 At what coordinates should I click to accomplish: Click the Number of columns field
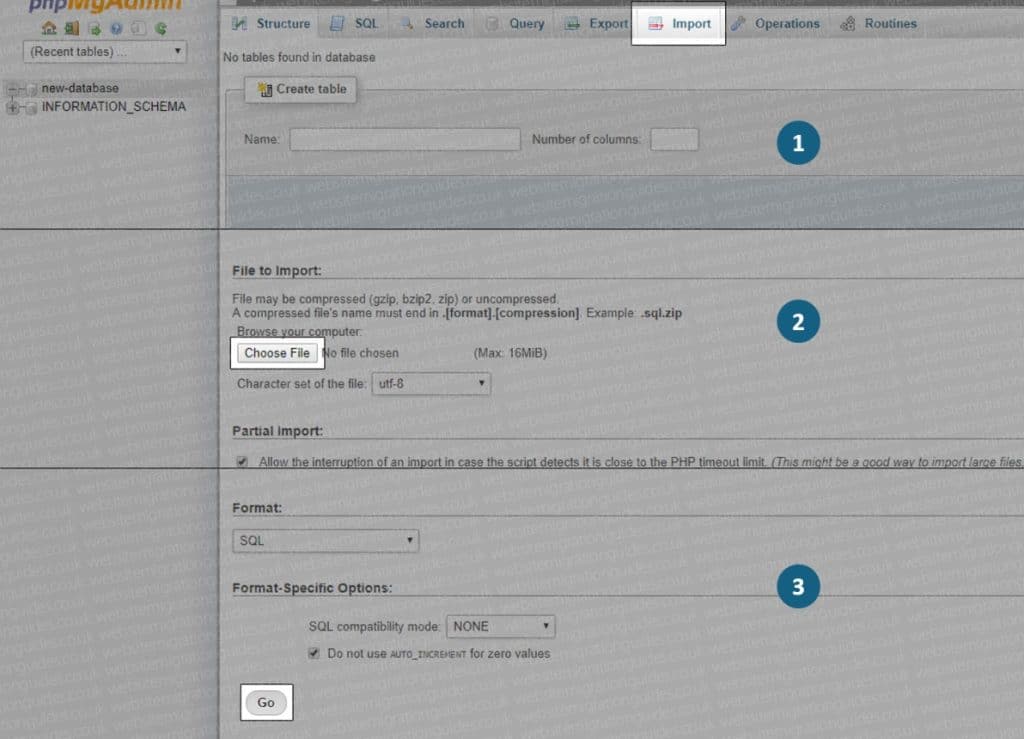(675, 140)
